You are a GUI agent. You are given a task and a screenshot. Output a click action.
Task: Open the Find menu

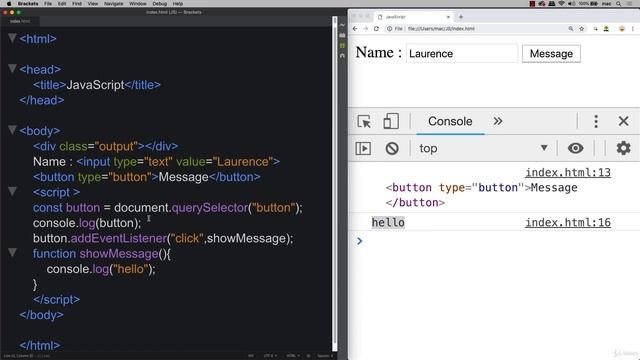tap(77, 4)
